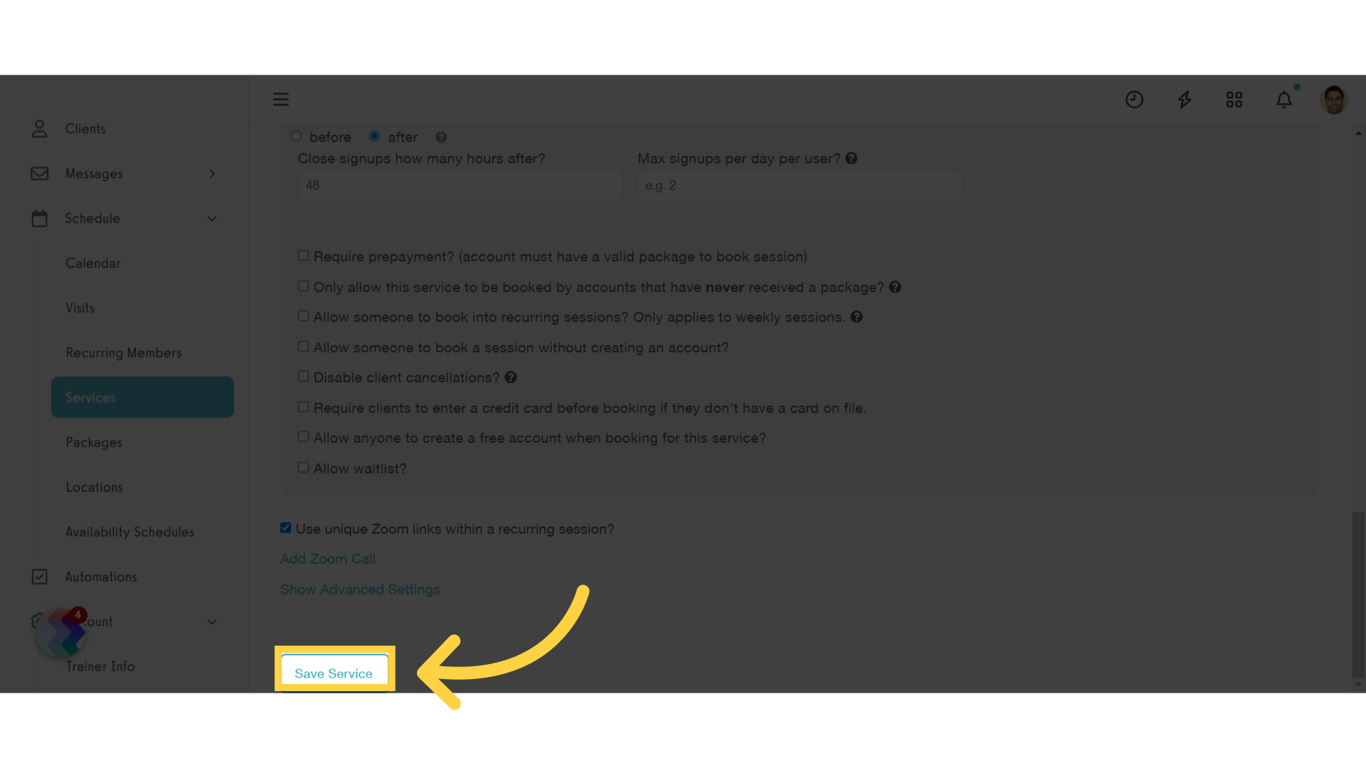Open the user profile avatar
The width and height of the screenshot is (1366, 768).
pyautogui.click(x=1334, y=100)
